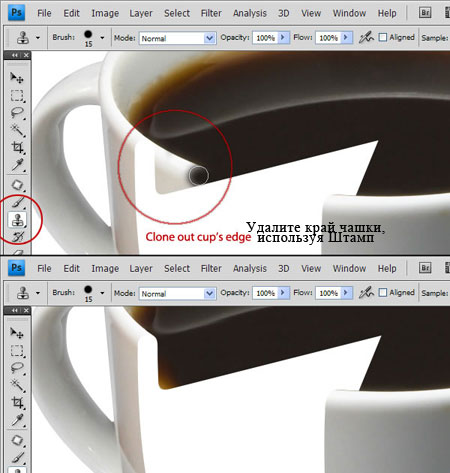
Task: Select Crop tool in lower toolbox
Action: pyautogui.click(x=17, y=402)
